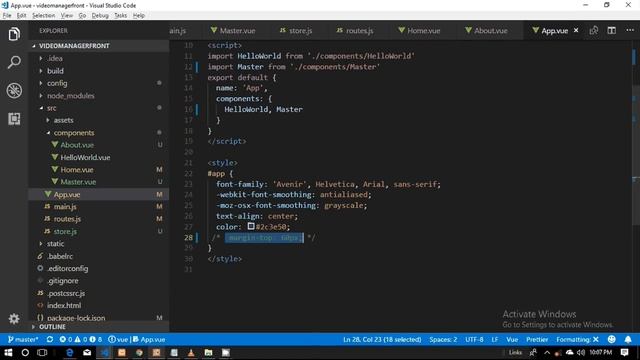Open the View menu
This screenshot has height=360, width=640.
point(67,16)
